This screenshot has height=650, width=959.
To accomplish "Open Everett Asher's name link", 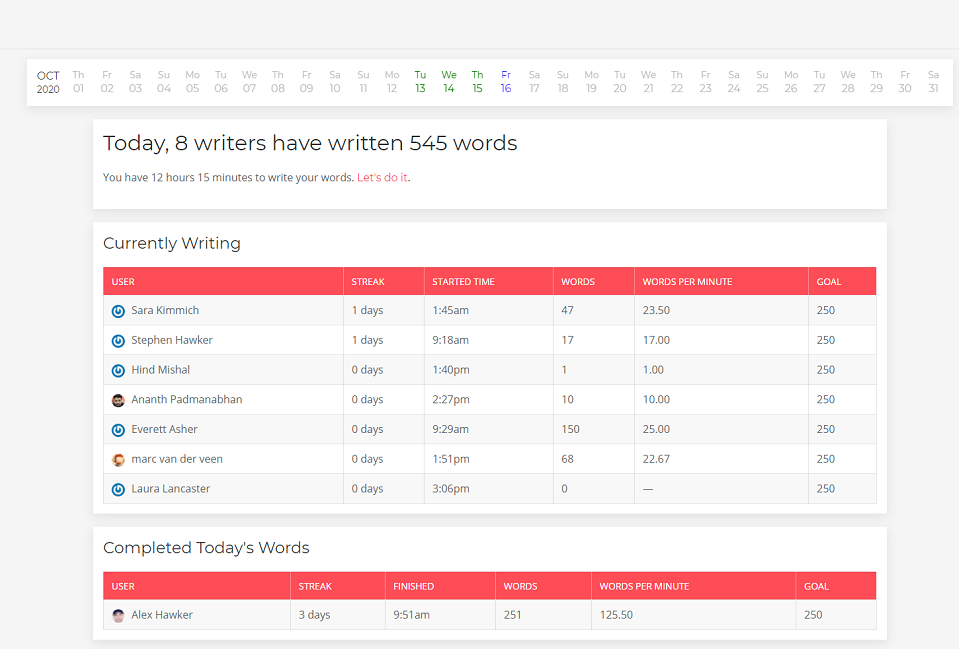I will coord(163,429).
